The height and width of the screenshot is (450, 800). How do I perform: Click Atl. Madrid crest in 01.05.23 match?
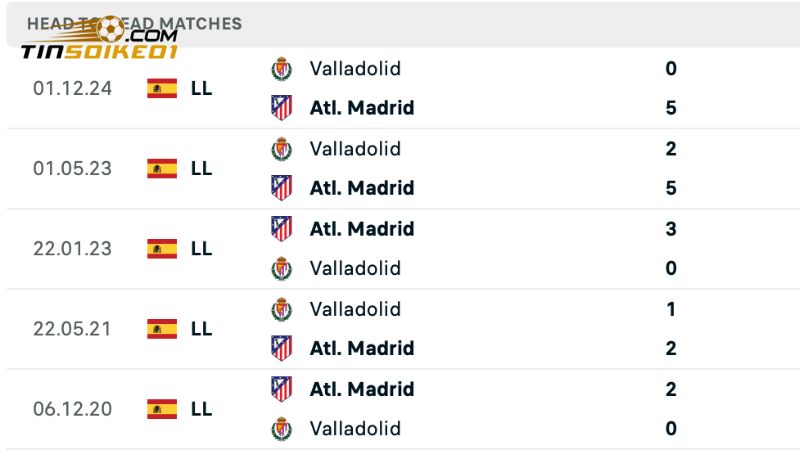tap(282, 188)
